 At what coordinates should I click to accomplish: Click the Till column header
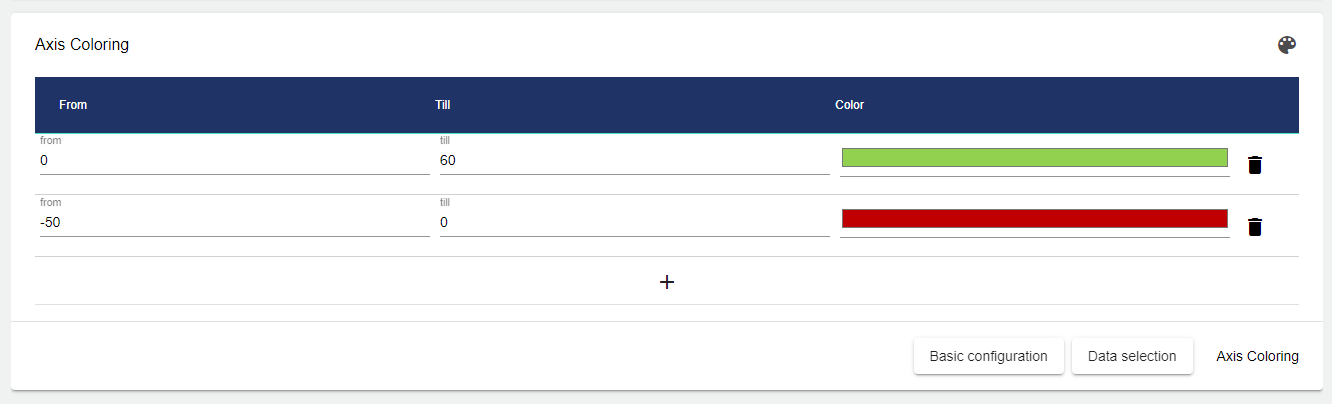click(x=444, y=105)
